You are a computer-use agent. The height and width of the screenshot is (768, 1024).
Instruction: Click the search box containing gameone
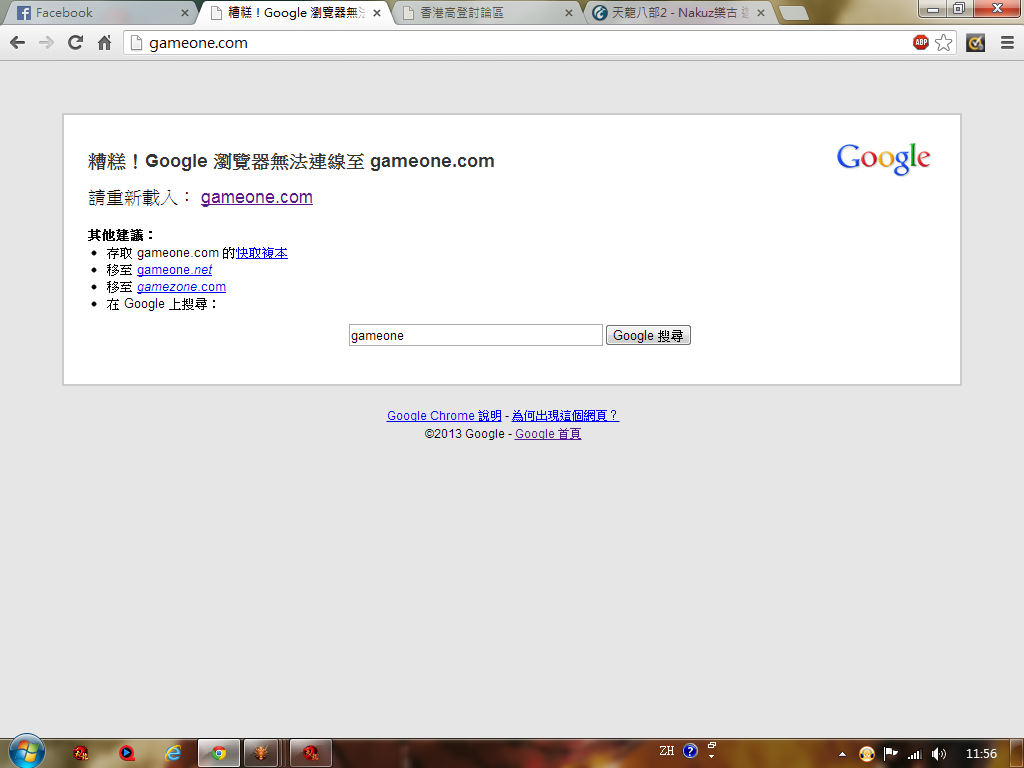point(475,335)
